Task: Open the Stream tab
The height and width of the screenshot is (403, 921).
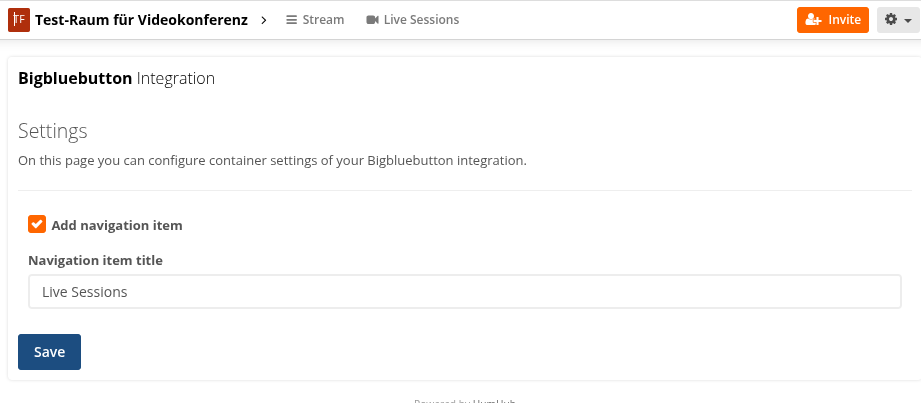Action: 315,20
